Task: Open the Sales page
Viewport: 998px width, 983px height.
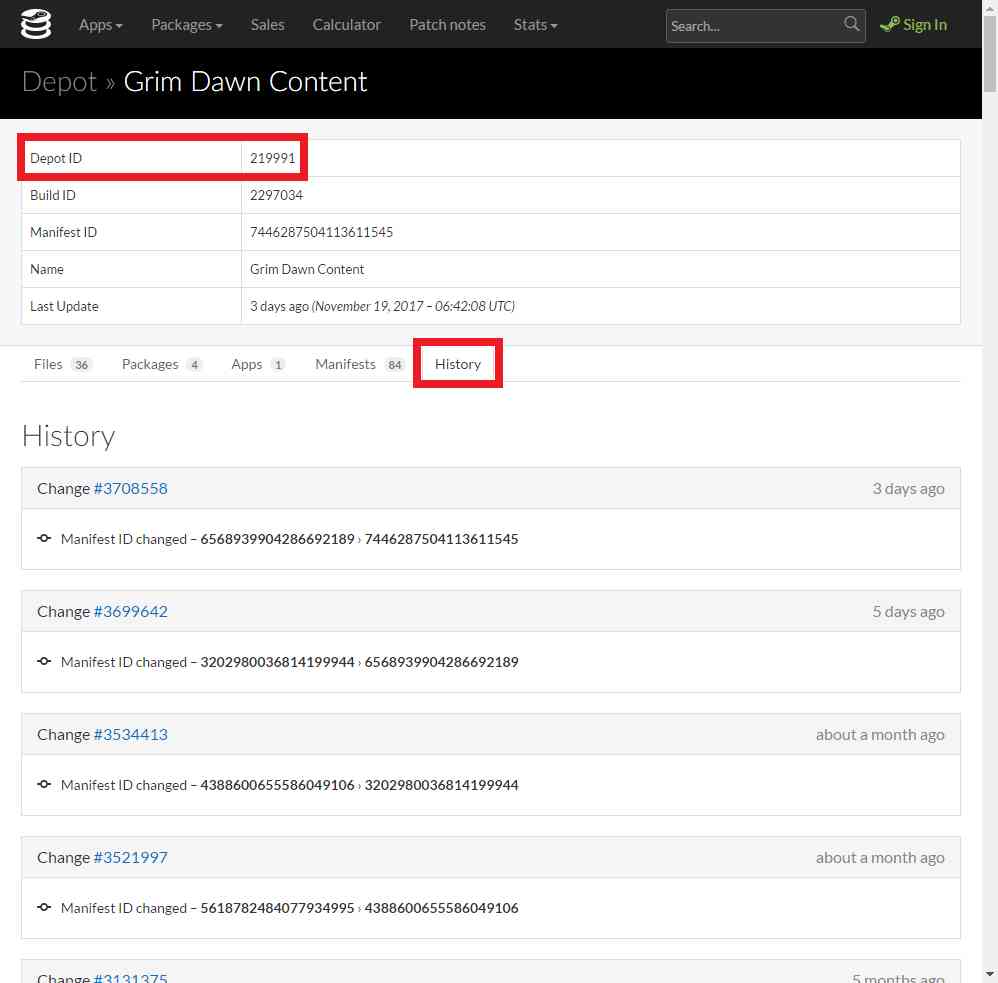Action: [x=267, y=25]
